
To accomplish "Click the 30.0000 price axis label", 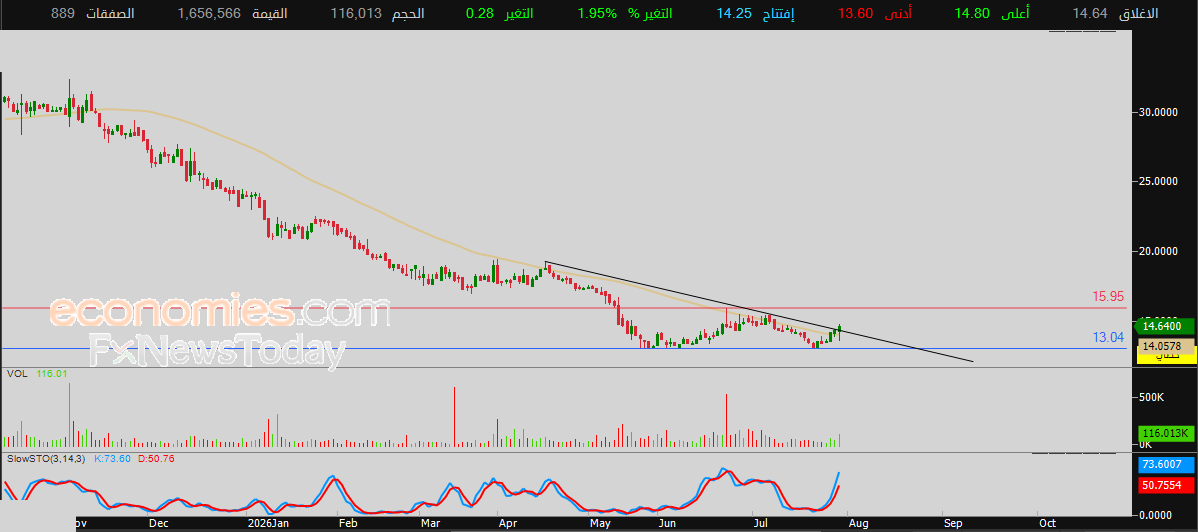I will point(1158,112).
